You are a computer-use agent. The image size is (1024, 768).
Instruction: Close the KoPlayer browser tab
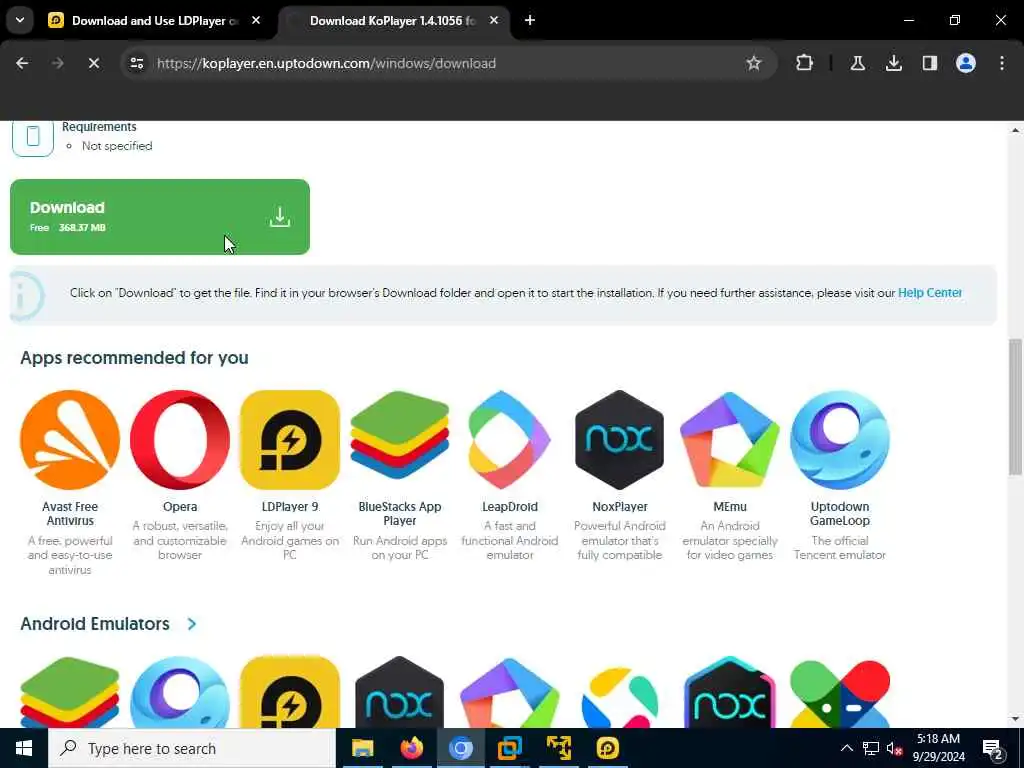494,21
